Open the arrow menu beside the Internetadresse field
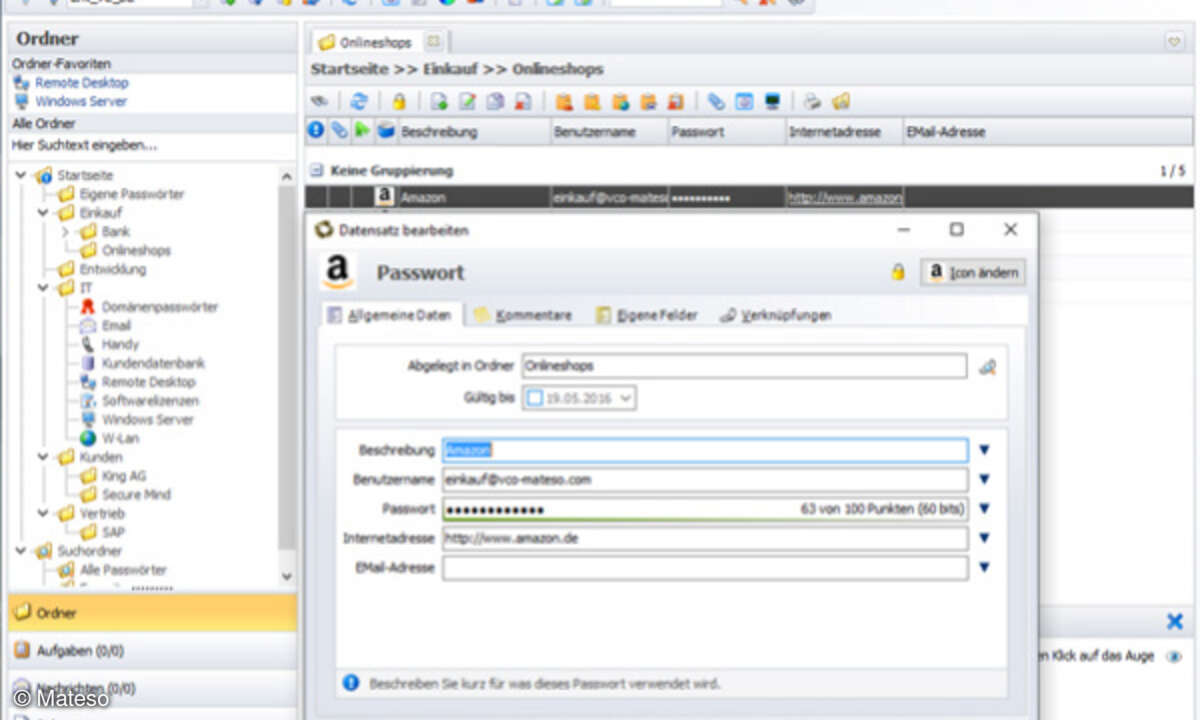 click(x=984, y=538)
